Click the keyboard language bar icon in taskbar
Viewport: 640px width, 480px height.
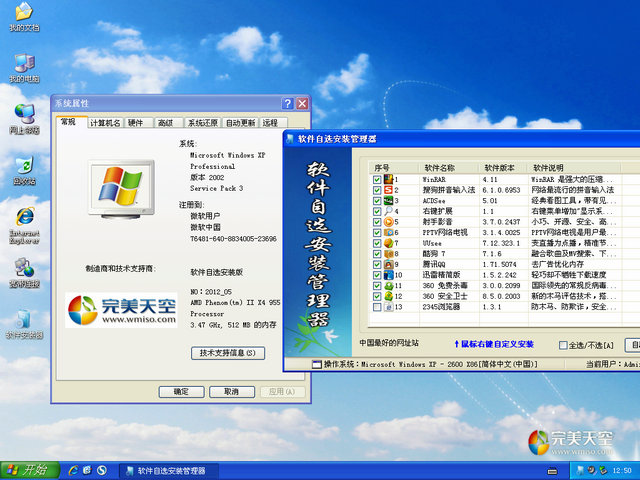[552, 471]
